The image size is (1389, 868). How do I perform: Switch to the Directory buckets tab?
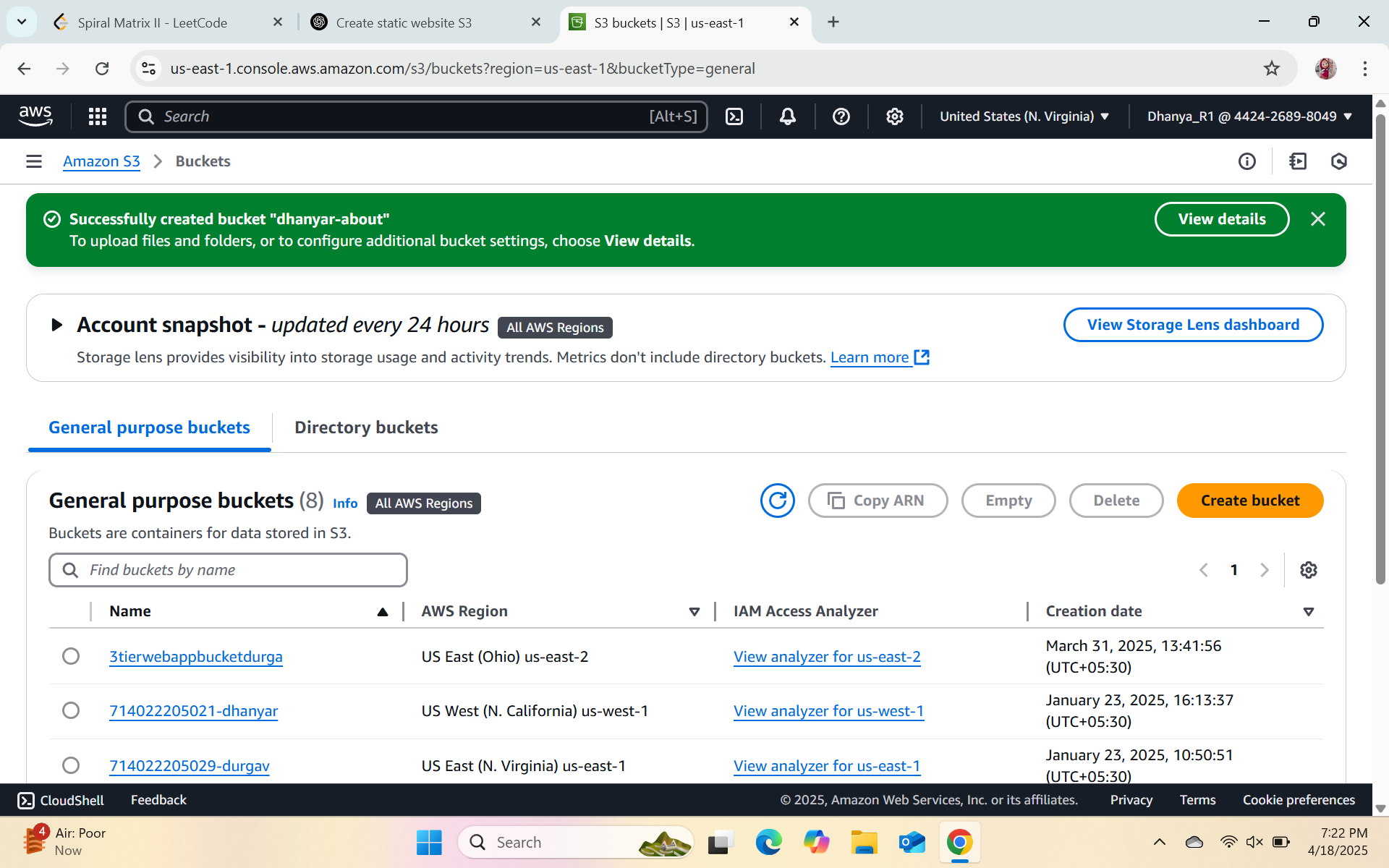366,427
